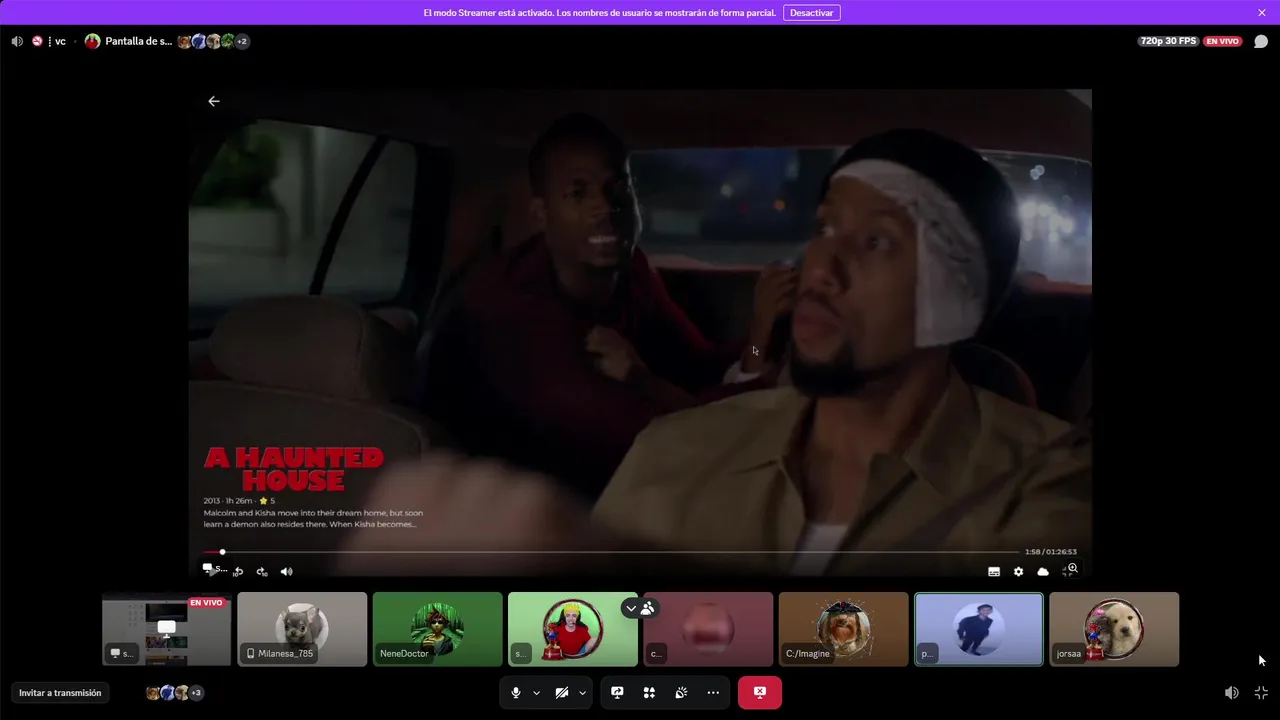Viewport: 1280px width, 720px height.
Task: Open the soundboard icon
Action: [681, 693]
